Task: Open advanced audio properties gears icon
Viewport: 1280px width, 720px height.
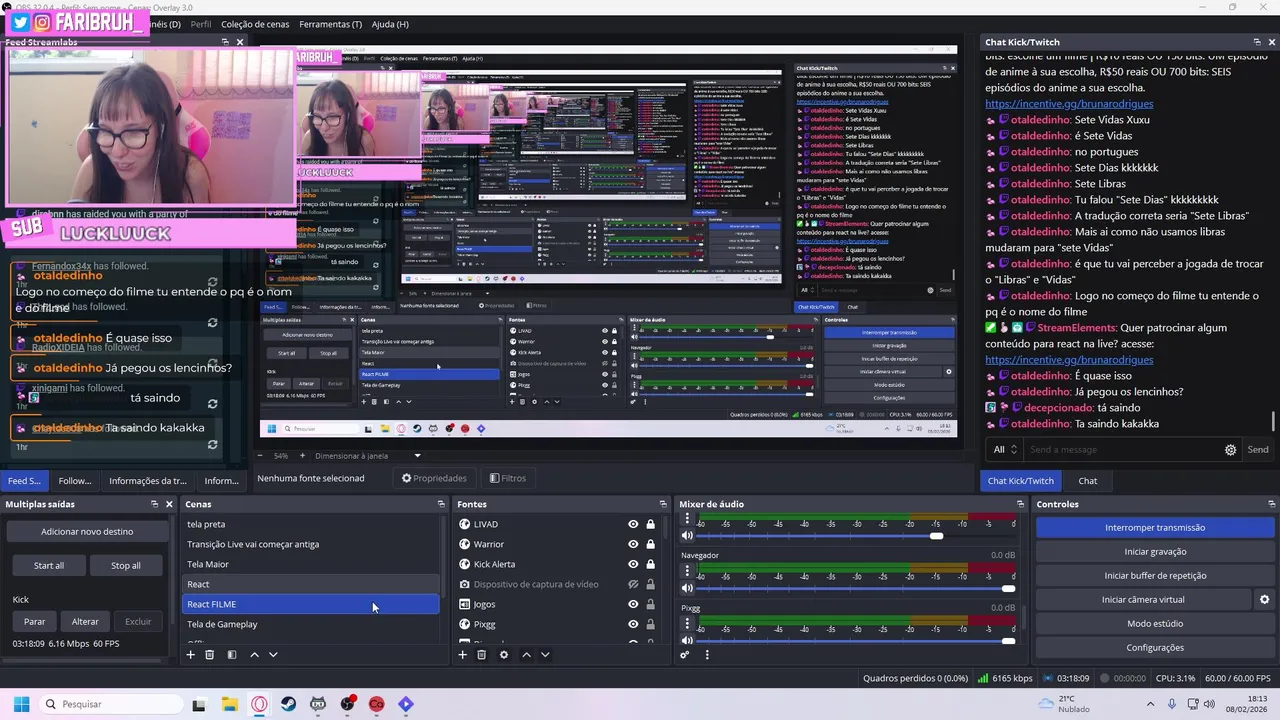Action: pos(685,655)
